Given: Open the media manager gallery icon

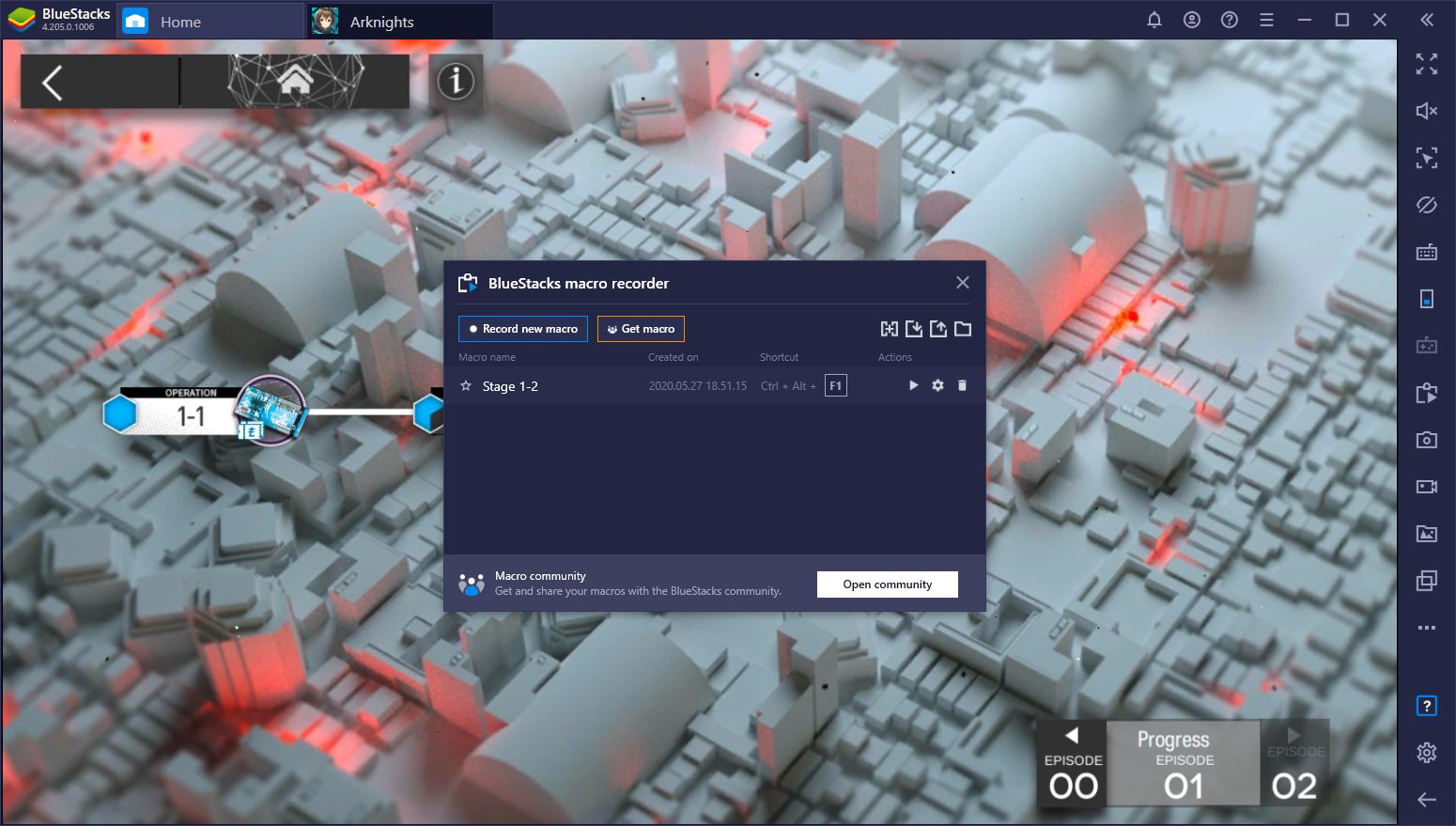Looking at the screenshot, I should (1427, 534).
